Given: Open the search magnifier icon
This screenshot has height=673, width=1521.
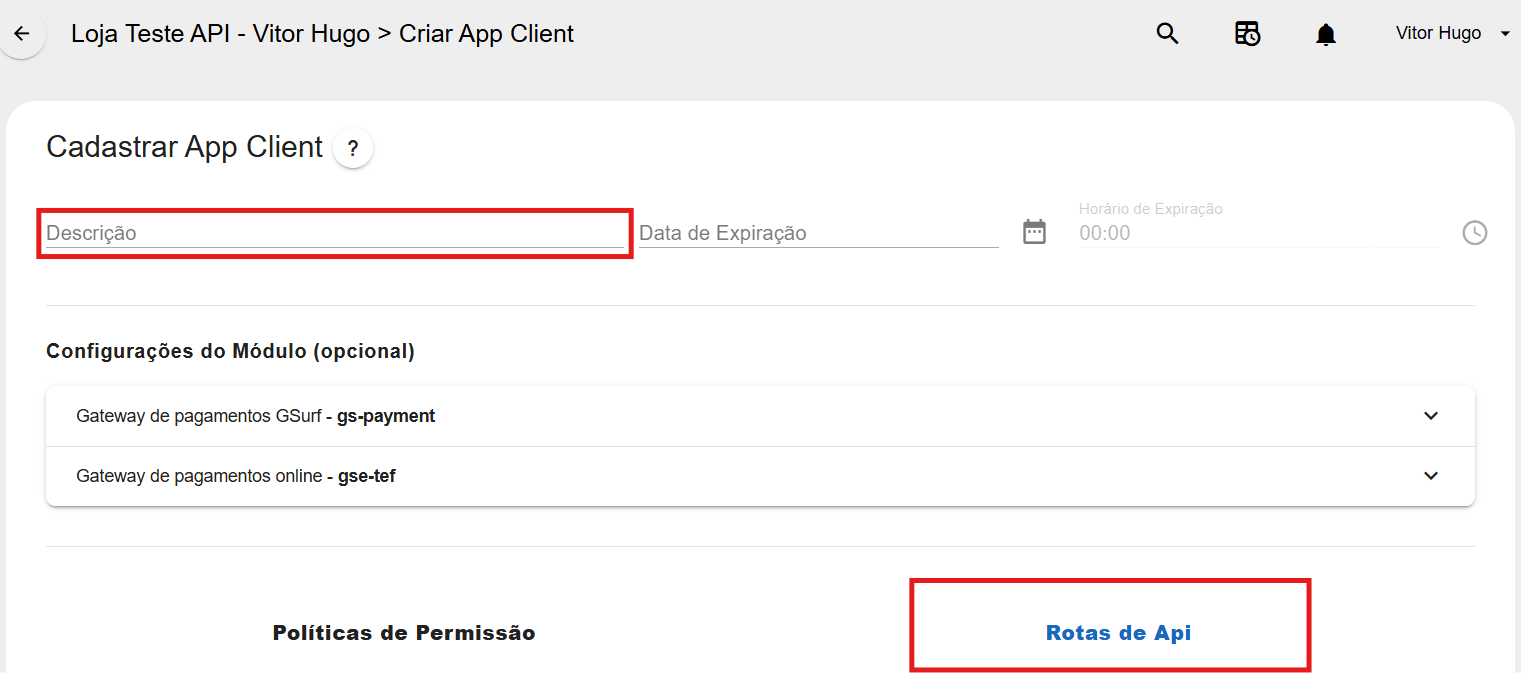Looking at the screenshot, I should [1166, 33].
